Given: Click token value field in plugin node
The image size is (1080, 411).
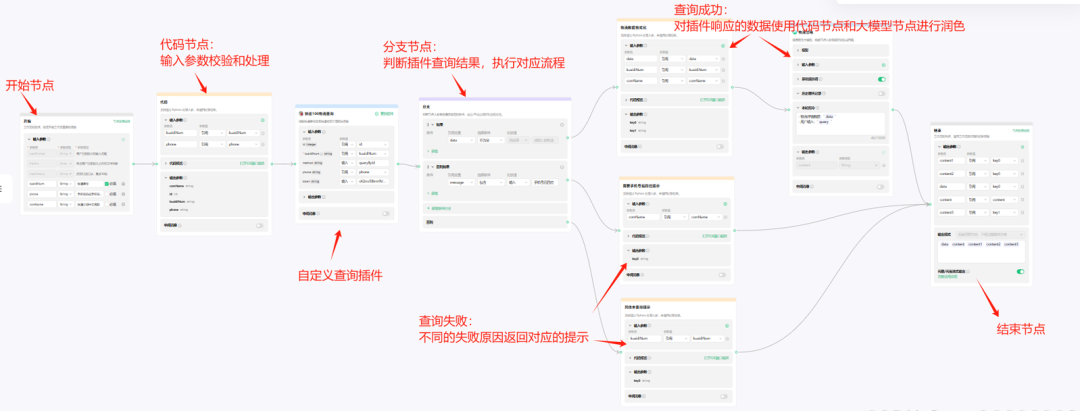Looking at the screenshot, I should pos(373,181).
